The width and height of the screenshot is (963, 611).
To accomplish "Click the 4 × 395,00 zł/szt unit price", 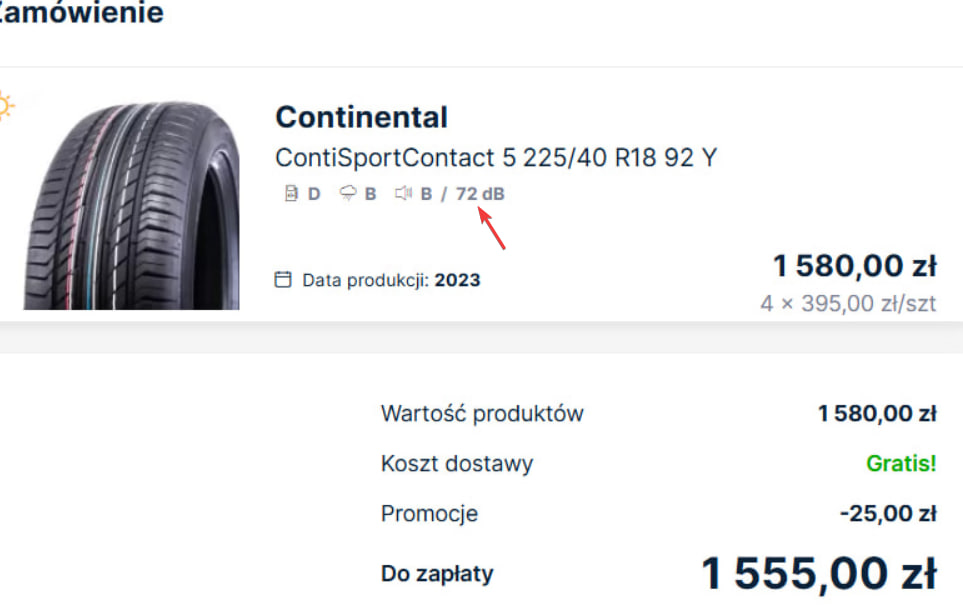I will click(848, 304).
